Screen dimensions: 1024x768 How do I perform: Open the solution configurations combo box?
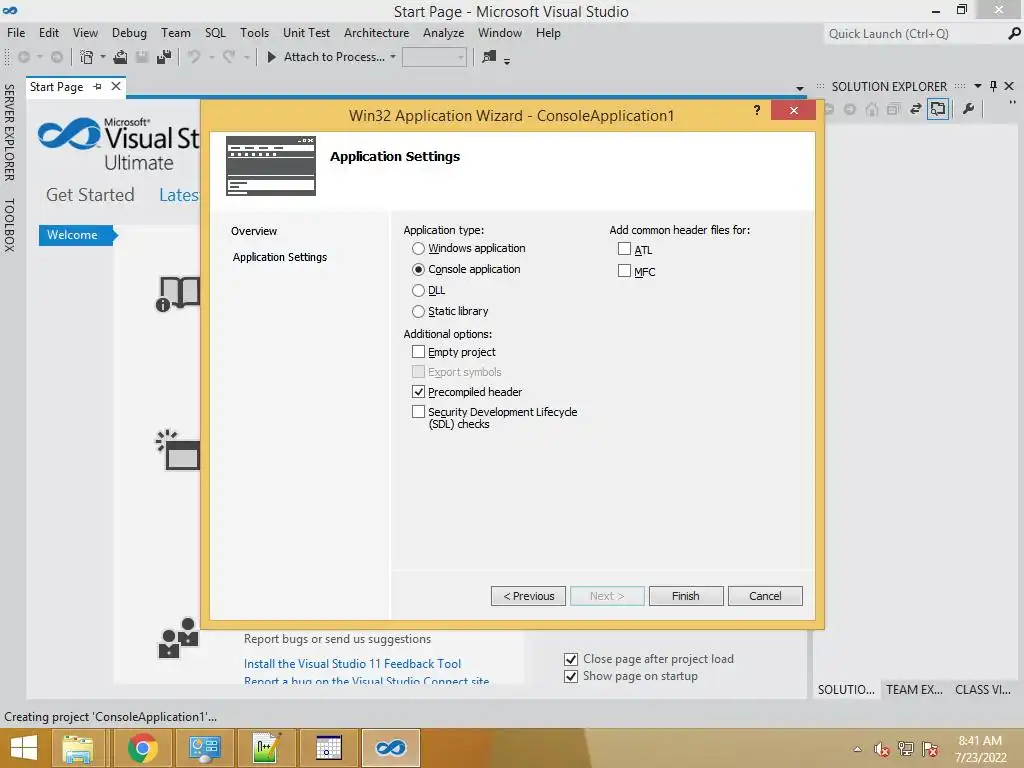click(x=435, y=57)
